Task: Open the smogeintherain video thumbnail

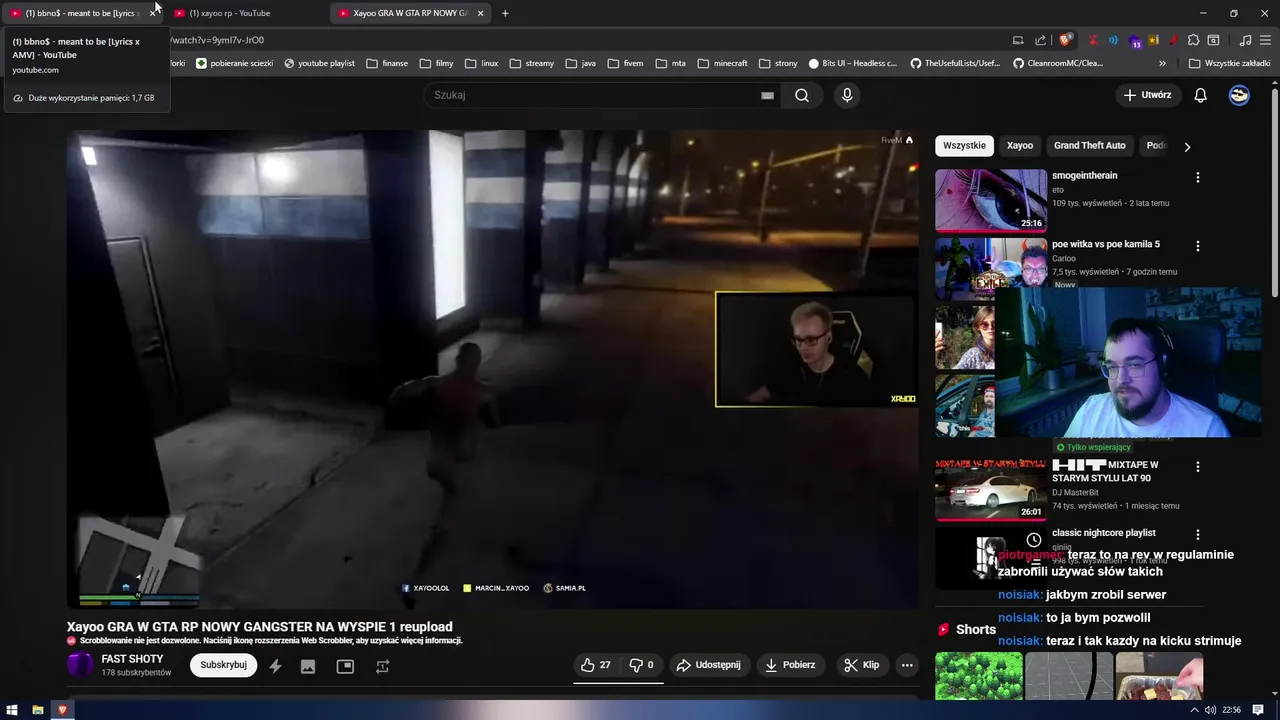Action: click(991, 200)
